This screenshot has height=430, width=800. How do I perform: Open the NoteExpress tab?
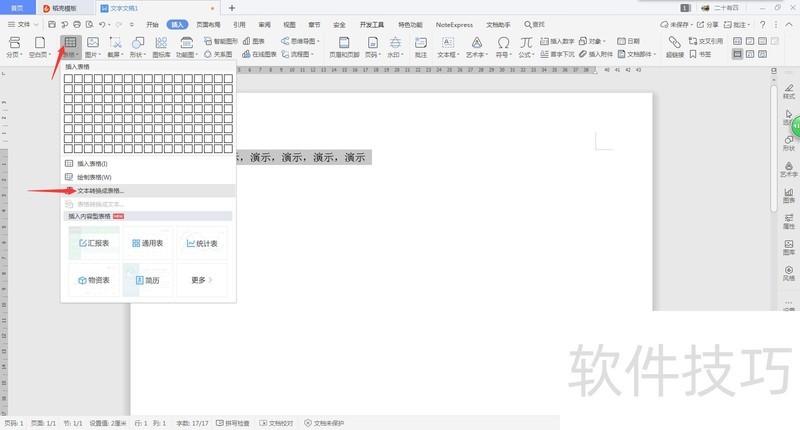tap(454, 24)
